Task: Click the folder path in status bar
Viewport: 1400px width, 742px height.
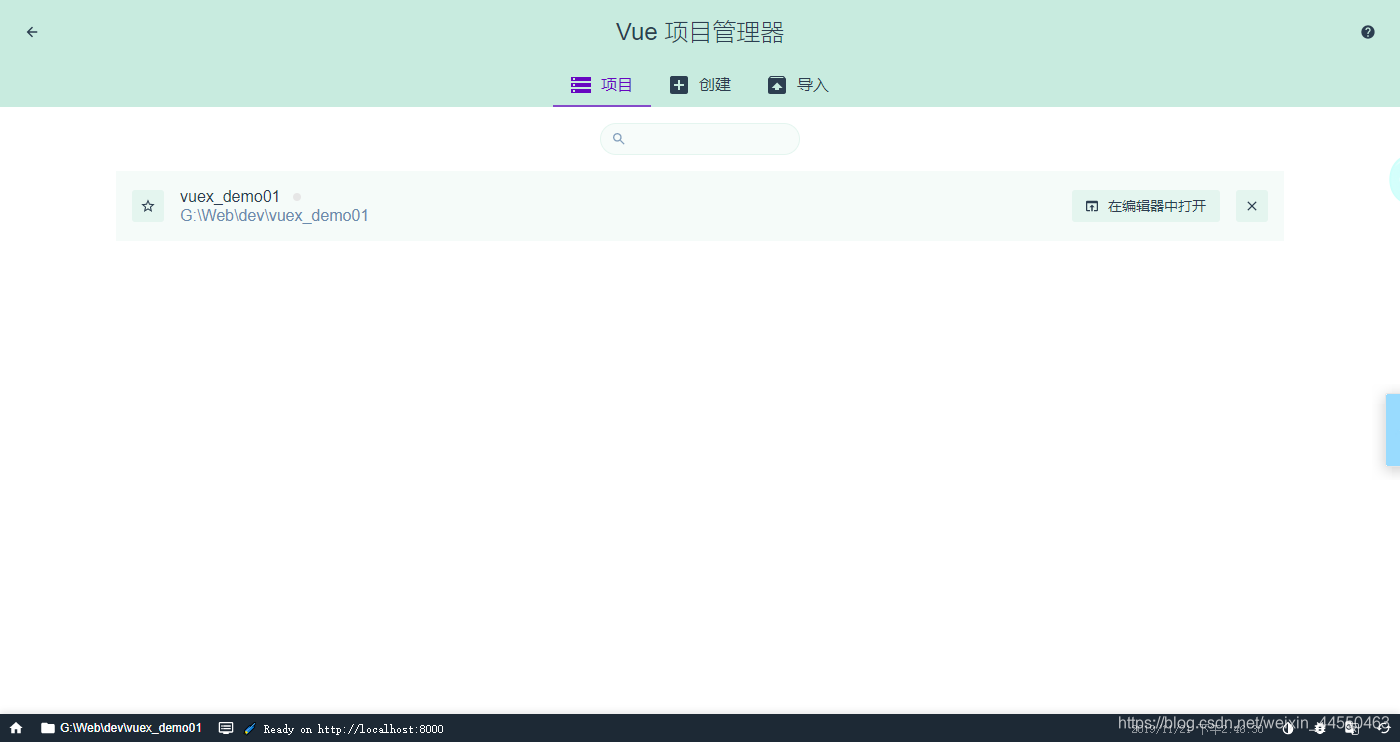Action: pos(121,728)
